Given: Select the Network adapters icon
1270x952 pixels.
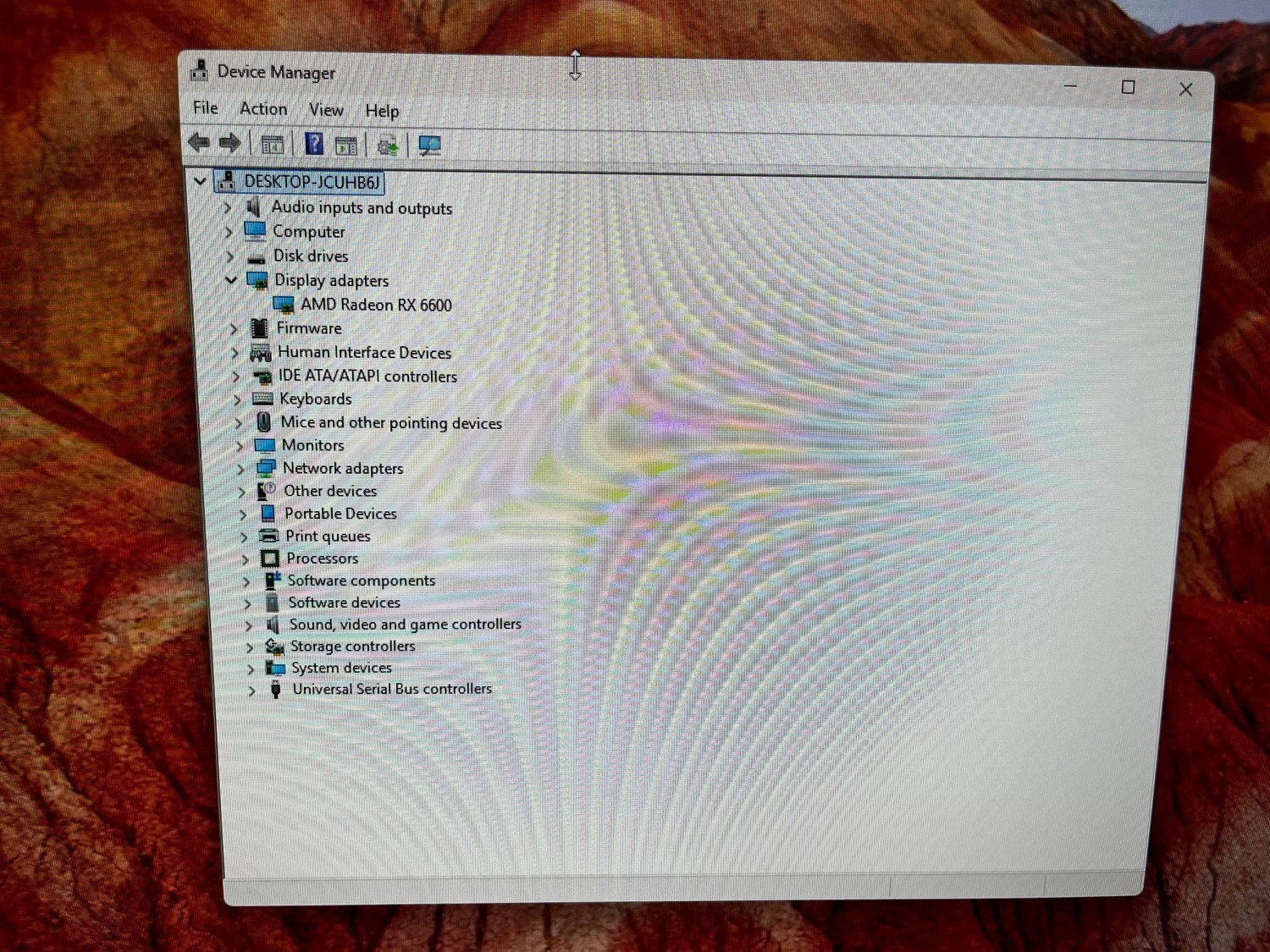Looking at the screenshot, I should tap(266, 468).
